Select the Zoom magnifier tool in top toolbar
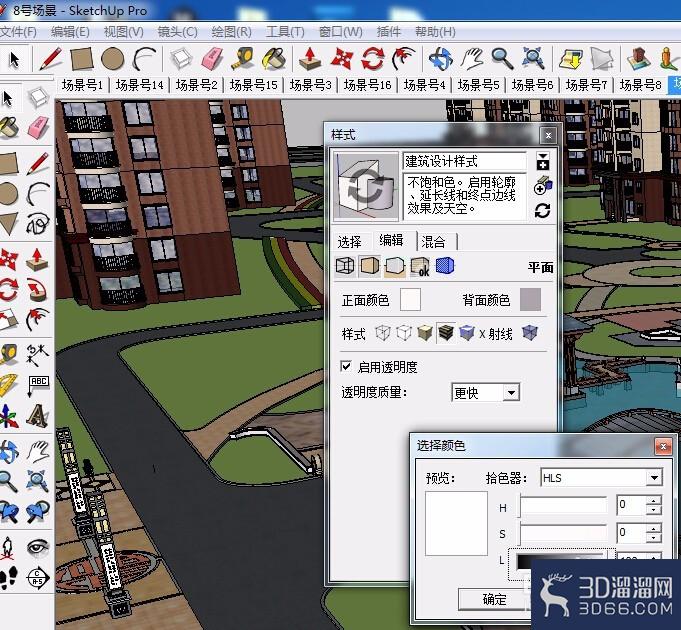Viewport: 681px width, 630px height. [502, 59]
